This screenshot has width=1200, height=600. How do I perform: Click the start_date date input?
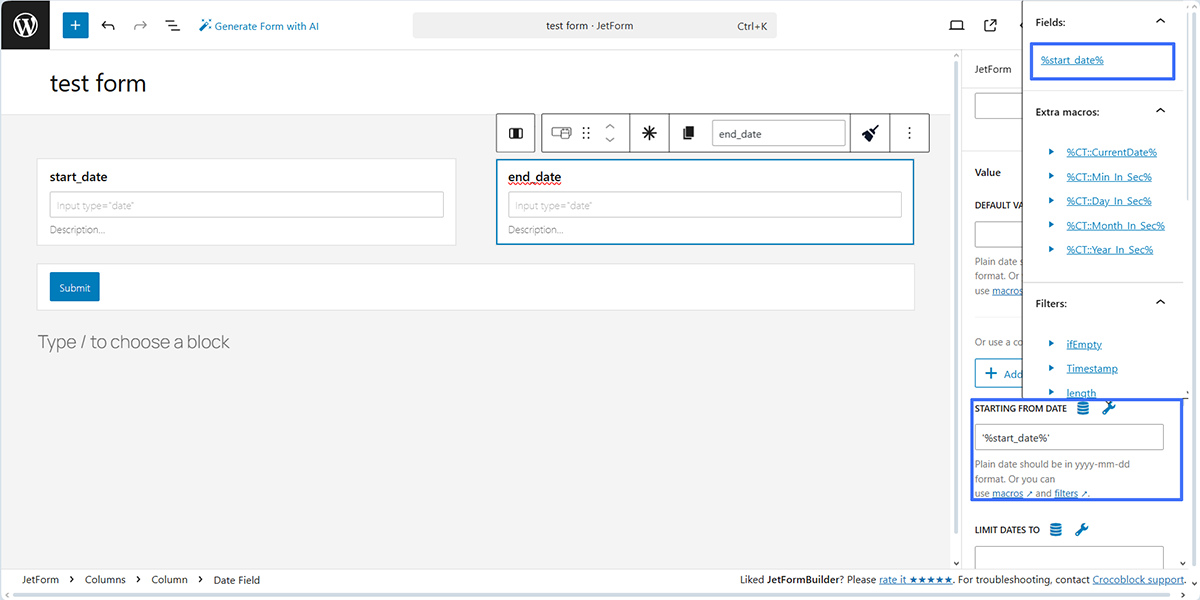coord(246,205)
